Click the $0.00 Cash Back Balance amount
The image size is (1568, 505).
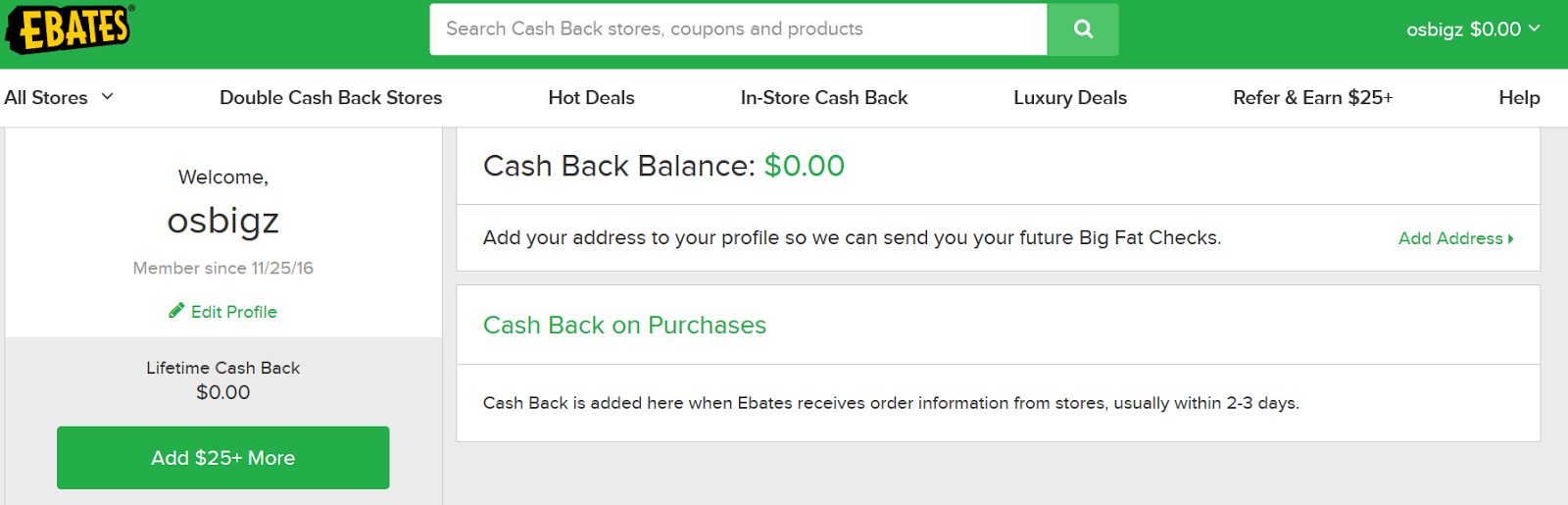(x=804, y=166)
